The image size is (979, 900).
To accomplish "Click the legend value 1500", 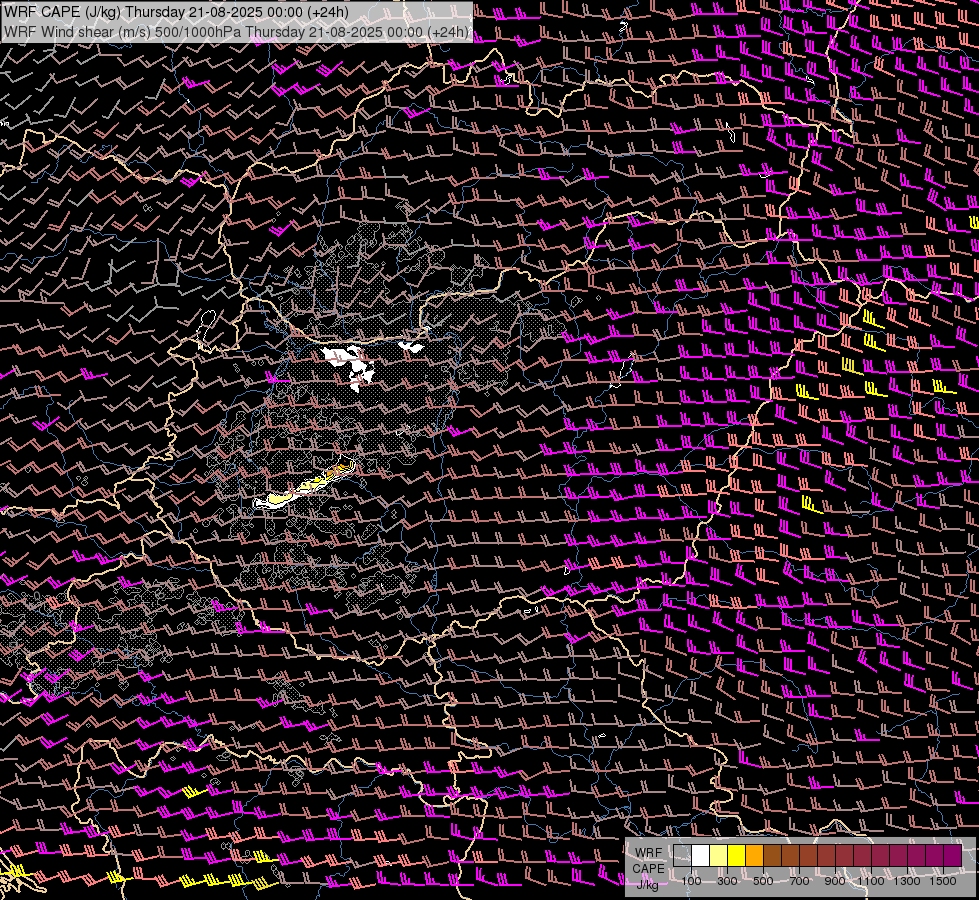I will click(943, 881).
